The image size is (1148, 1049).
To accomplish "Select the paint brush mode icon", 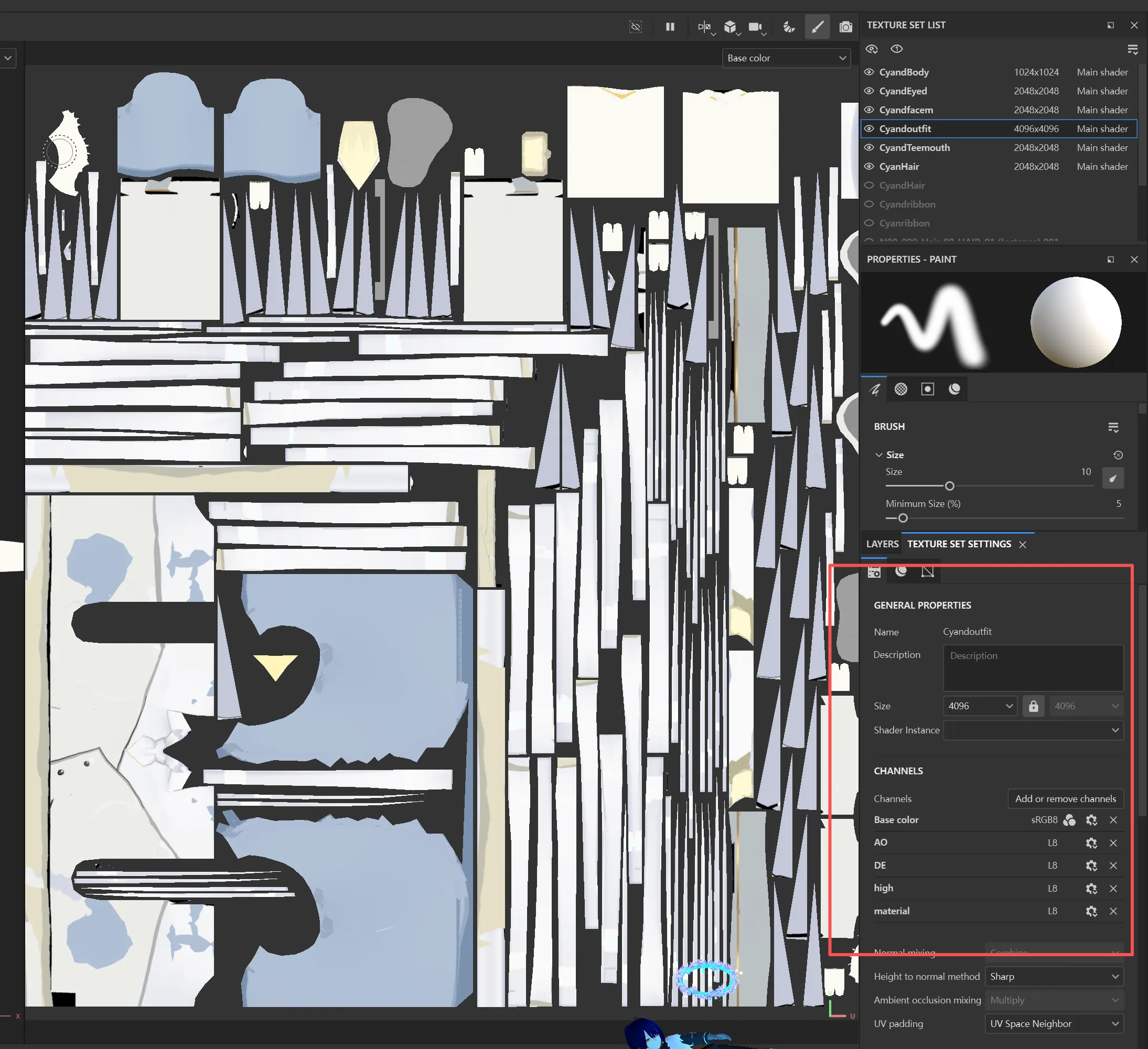I will point(817,27).
